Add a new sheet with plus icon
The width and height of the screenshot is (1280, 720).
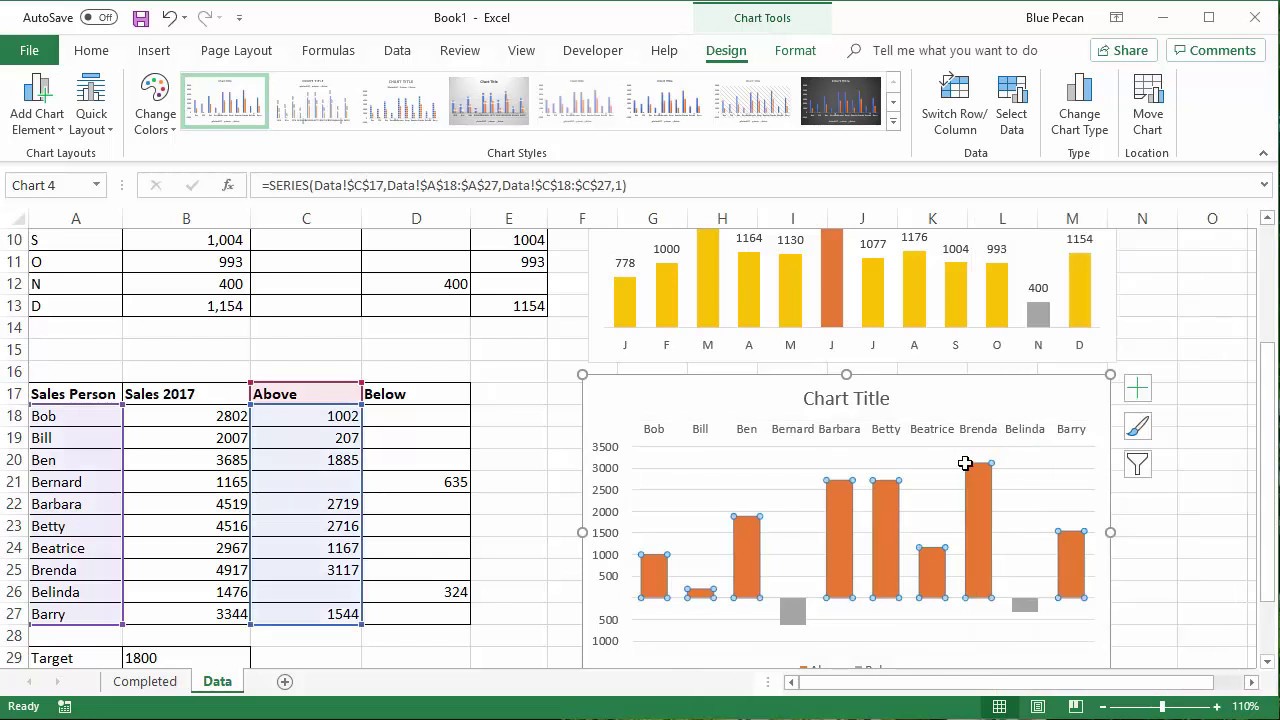coord(285,682)
